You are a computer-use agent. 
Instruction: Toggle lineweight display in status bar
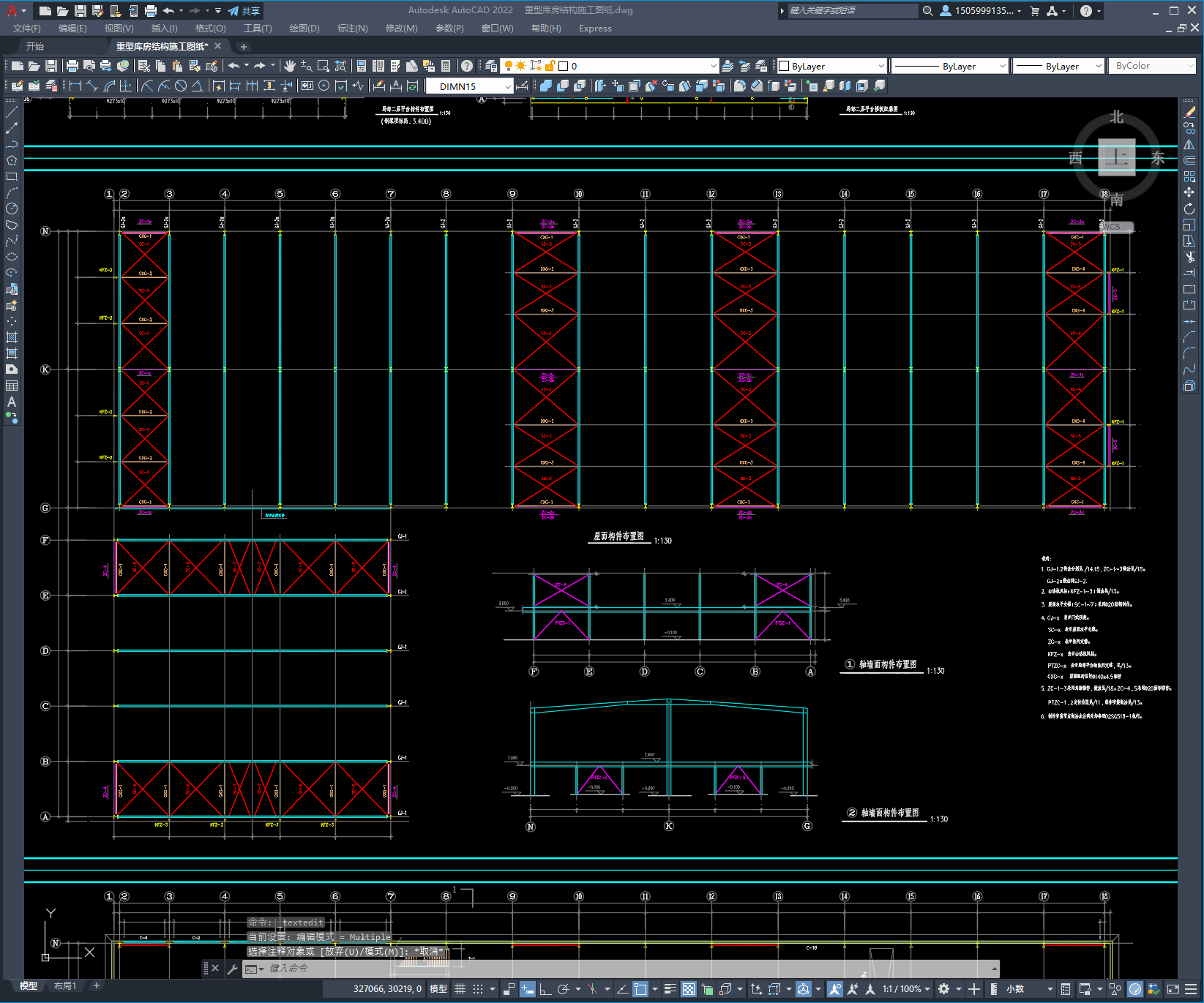point(670,989)
